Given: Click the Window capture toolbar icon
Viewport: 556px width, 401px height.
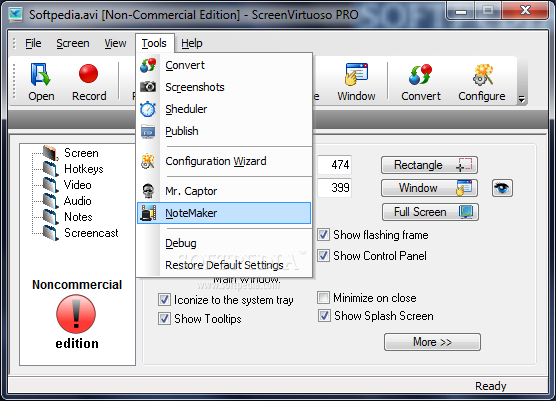Looking at the screenshot, I should (x=356, y=82).
